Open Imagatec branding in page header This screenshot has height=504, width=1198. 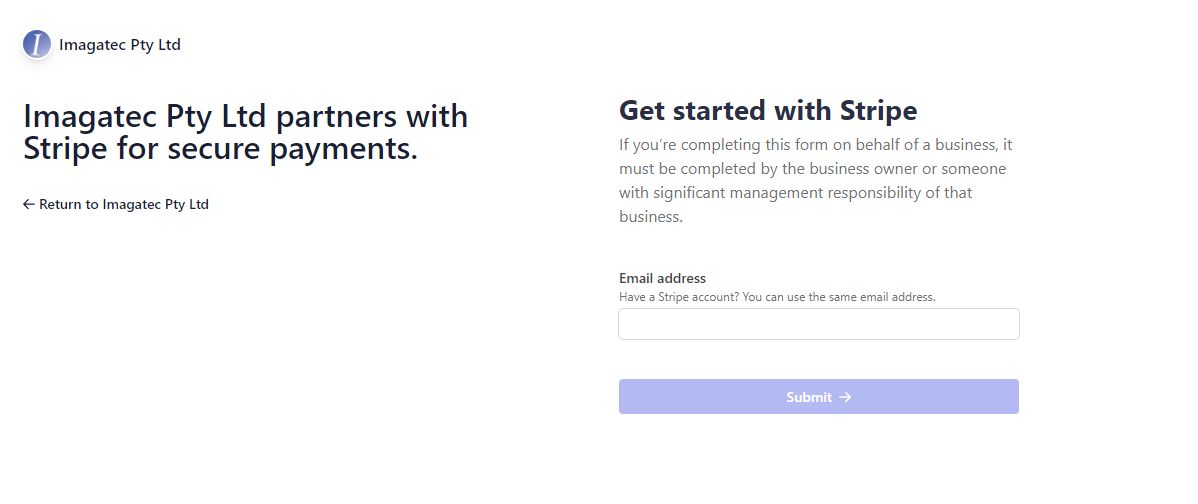[102, 44]
